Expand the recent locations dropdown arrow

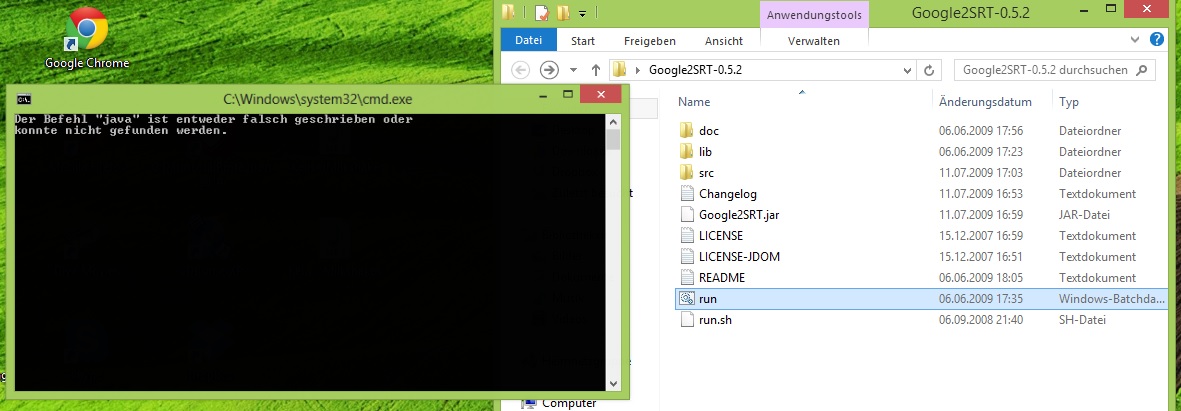click(x=573, y=70)
